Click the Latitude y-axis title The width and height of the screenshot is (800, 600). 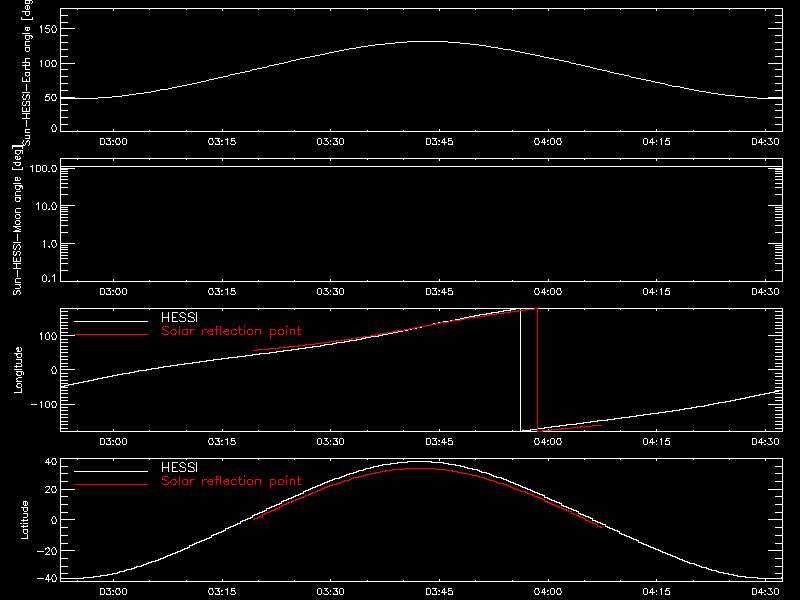click(24, 520)
